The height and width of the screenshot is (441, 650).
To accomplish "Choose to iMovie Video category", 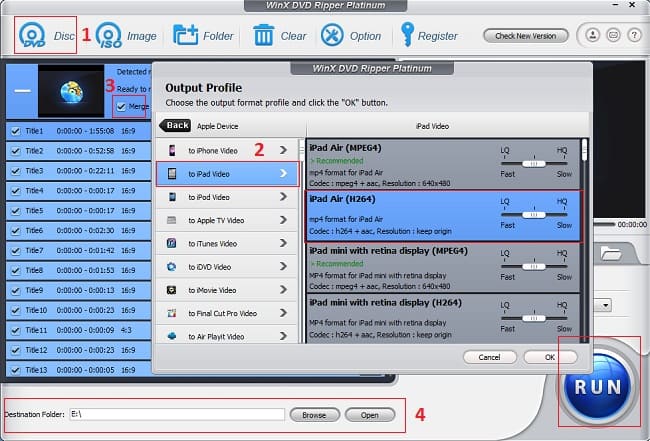I will [227, 290].
